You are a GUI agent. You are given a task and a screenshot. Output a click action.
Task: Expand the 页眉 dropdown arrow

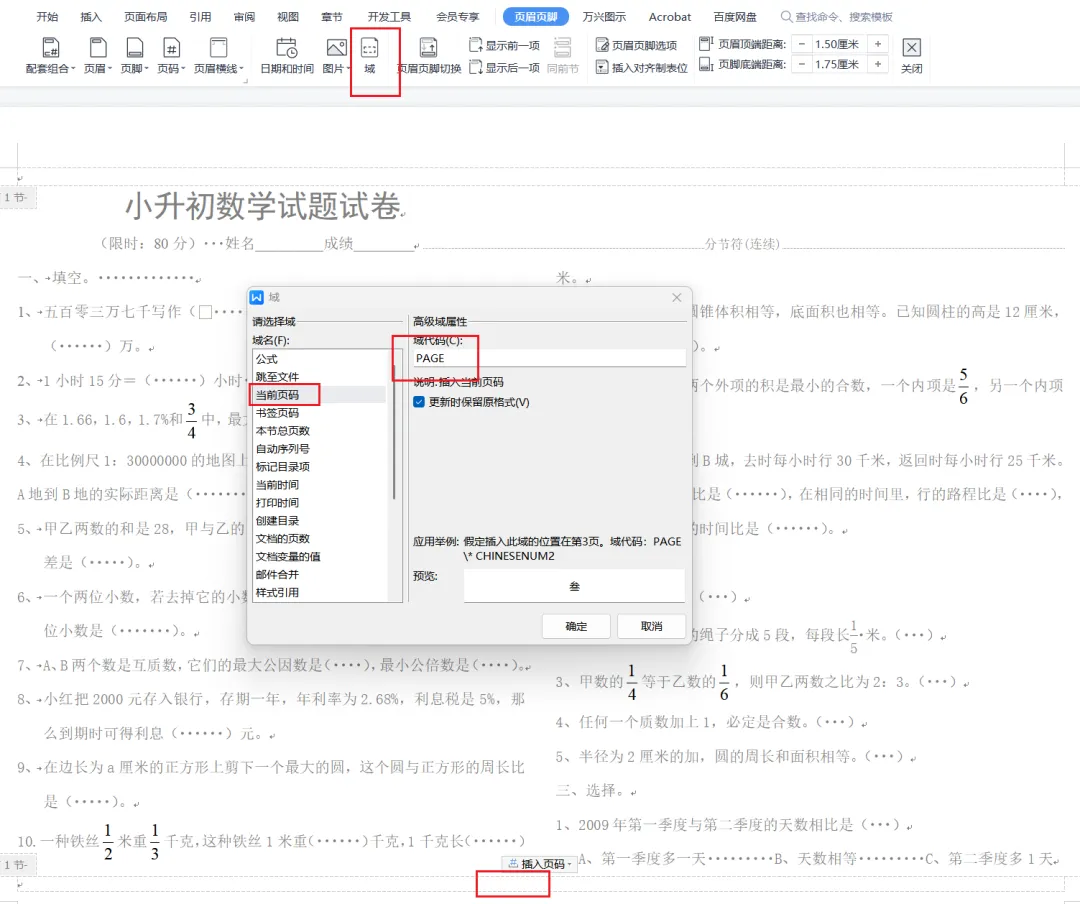tap(109, 69)
